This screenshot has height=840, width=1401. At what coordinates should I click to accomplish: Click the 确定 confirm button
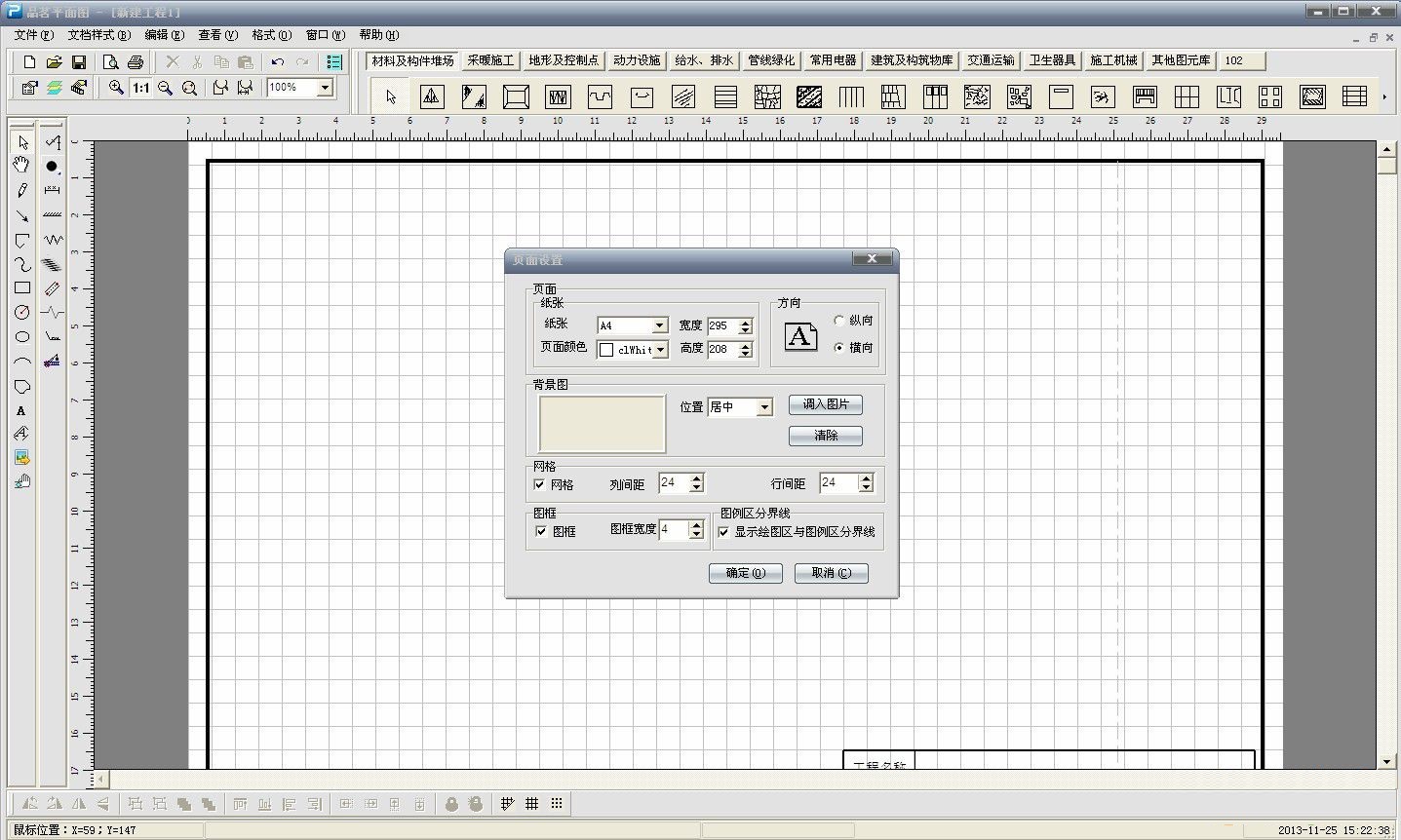(745, 573)
